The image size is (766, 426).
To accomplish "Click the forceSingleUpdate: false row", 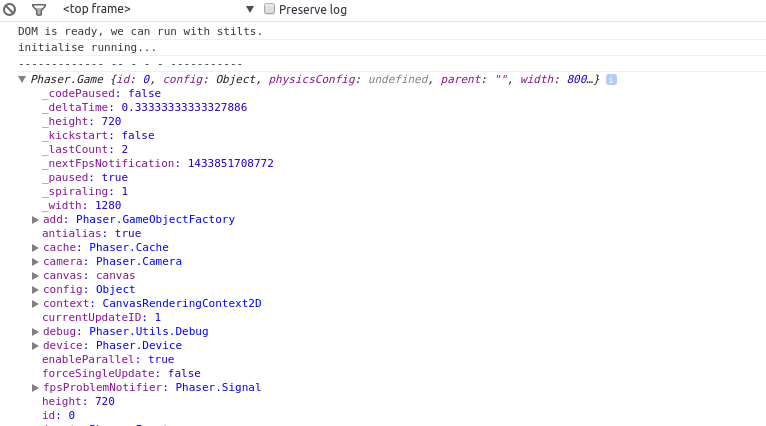I will coord(121,374).
